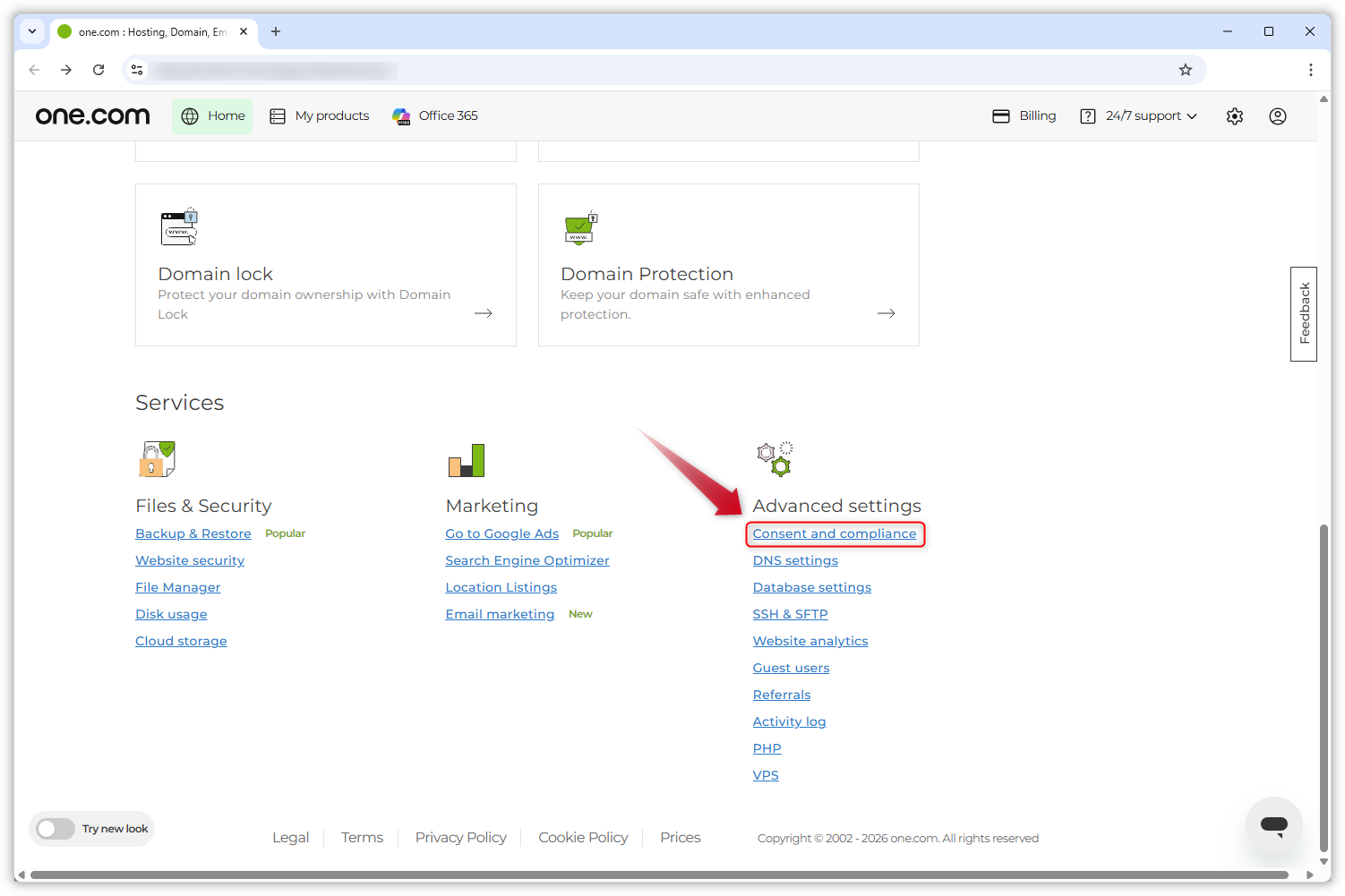
Task: Open the Feedback panel on right edge
Action: [1303, 314]
